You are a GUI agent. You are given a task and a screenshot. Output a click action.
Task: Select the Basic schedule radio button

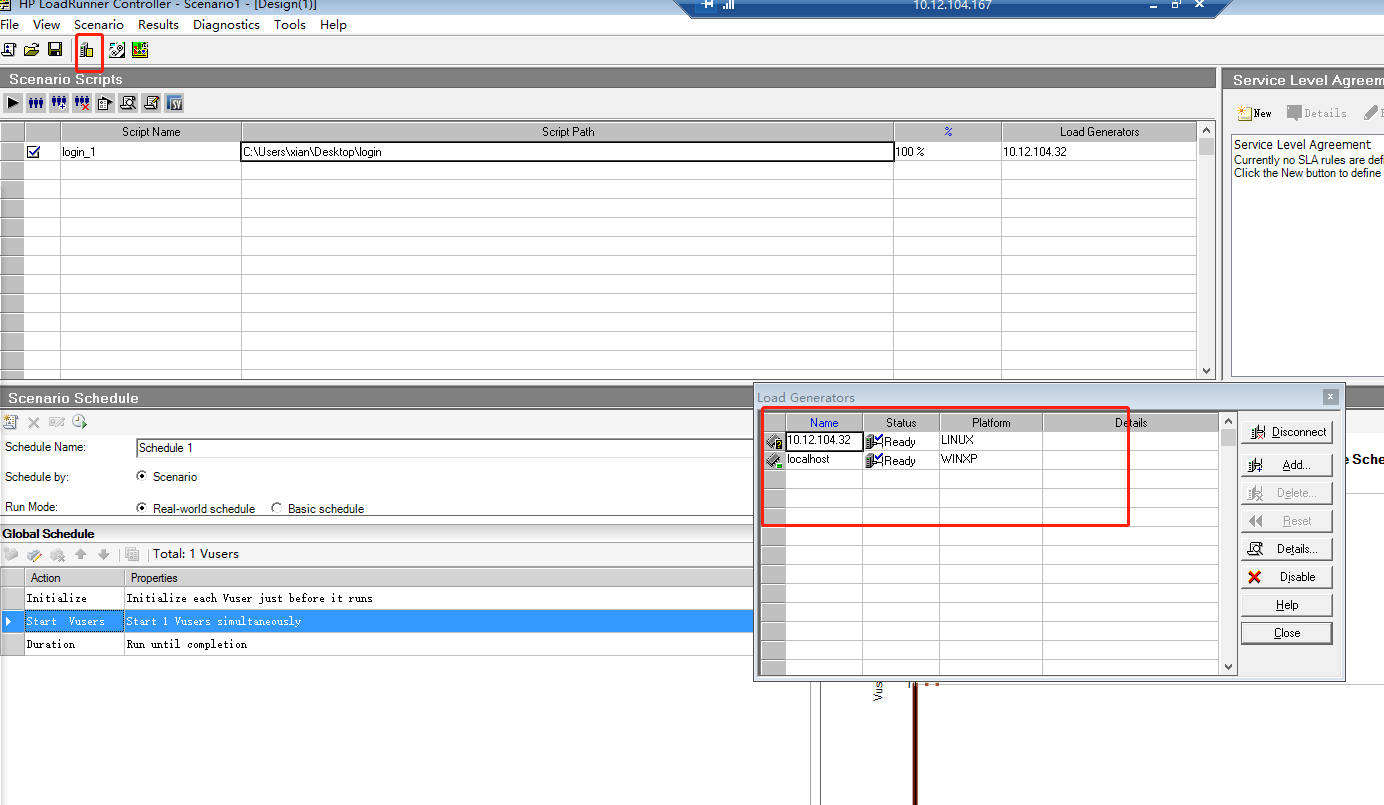coord(277,508)
